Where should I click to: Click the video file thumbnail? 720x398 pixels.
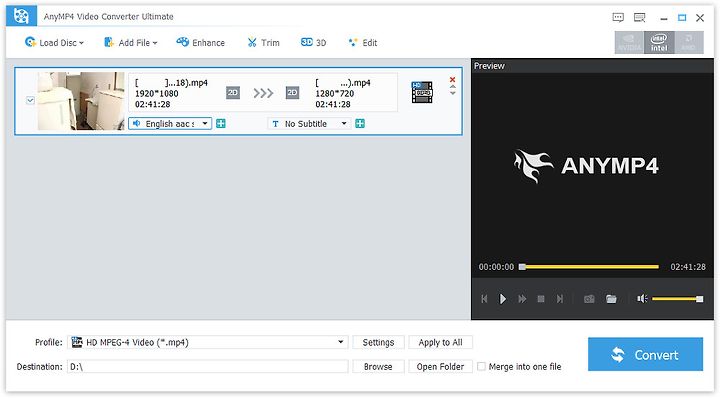coord(81,101)
